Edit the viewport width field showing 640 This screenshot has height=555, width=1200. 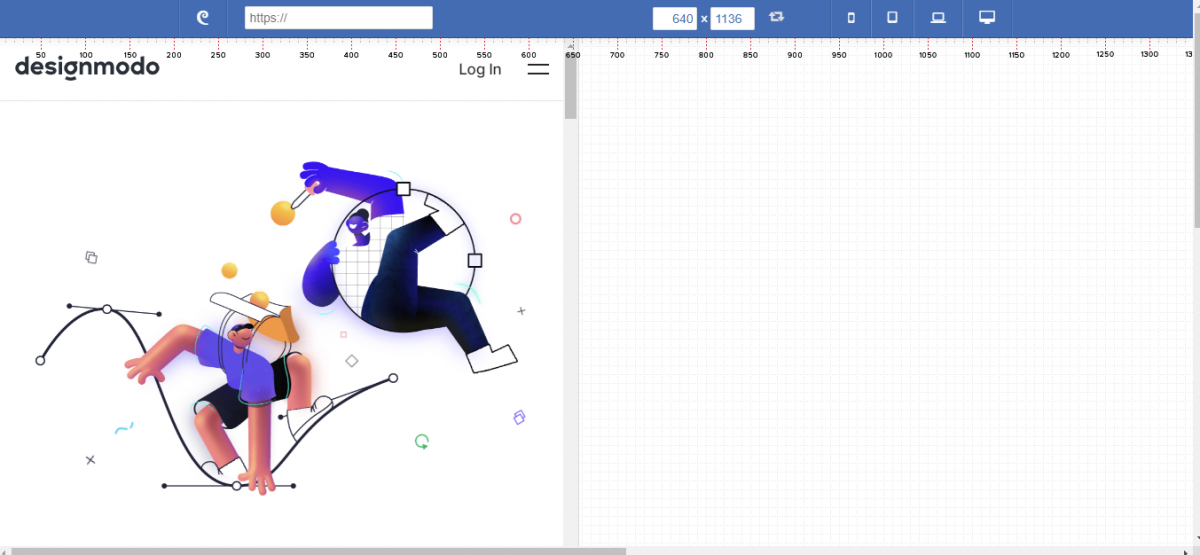pyautogui.click(x=675, y=19)
